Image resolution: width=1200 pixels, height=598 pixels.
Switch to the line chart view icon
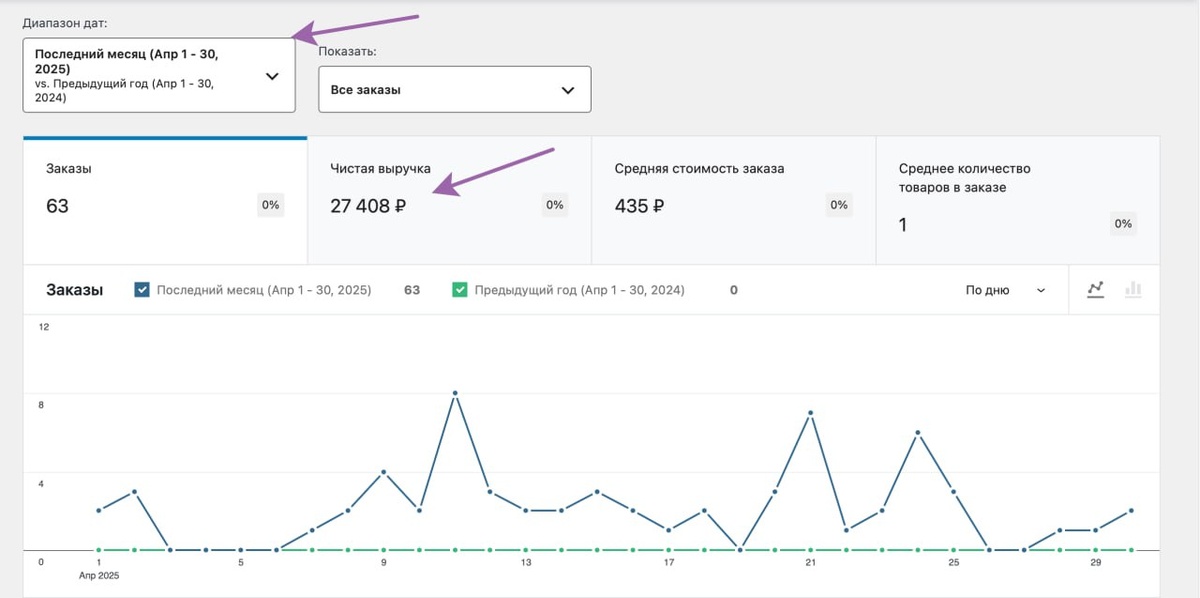(x=1096, y=289)
